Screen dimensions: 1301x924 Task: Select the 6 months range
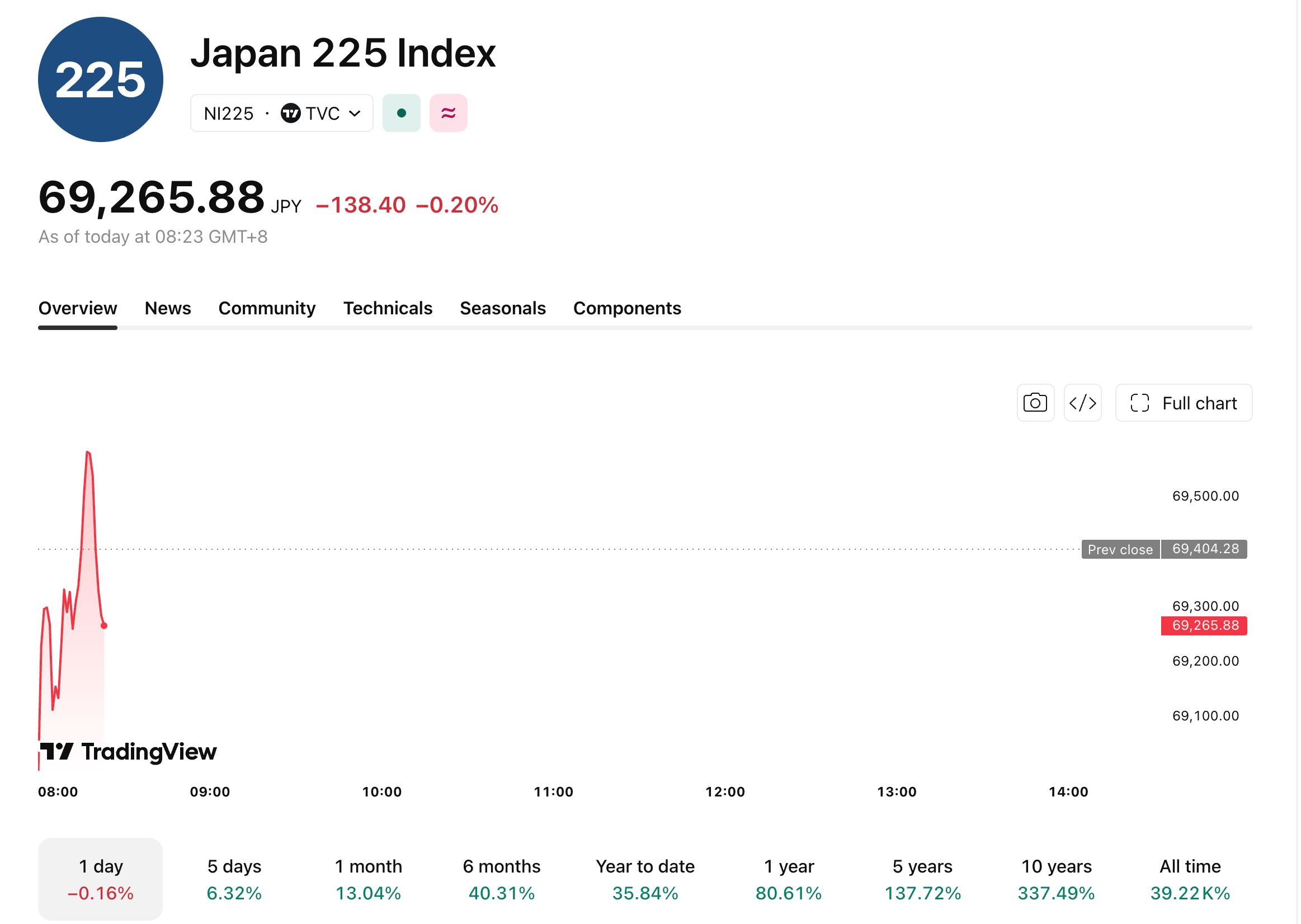click(x=502, y=880)
